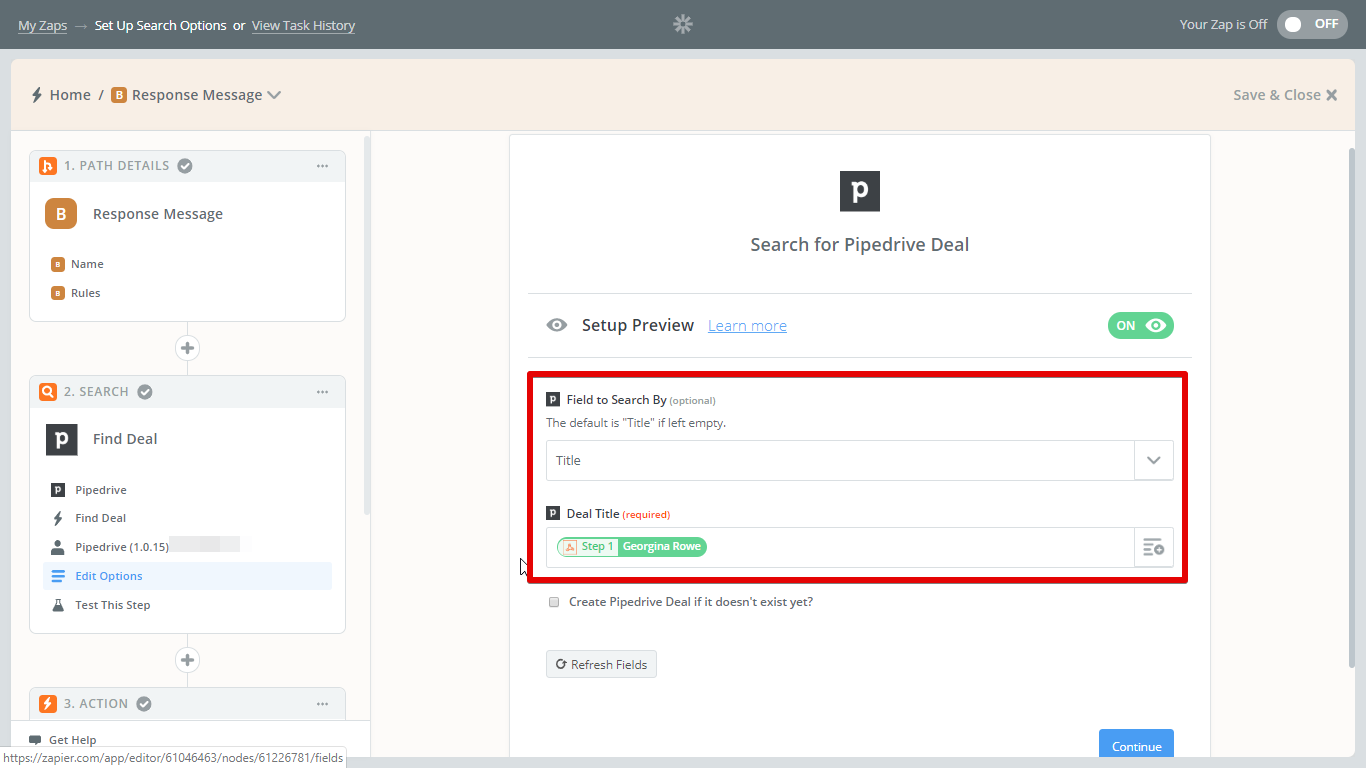Click the main page scrollbar
1366x768 pixels.
click(1353, 408)
